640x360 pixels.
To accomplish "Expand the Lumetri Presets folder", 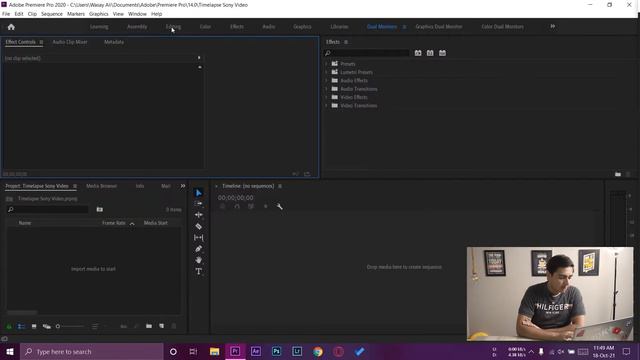I will click(326, 72).
